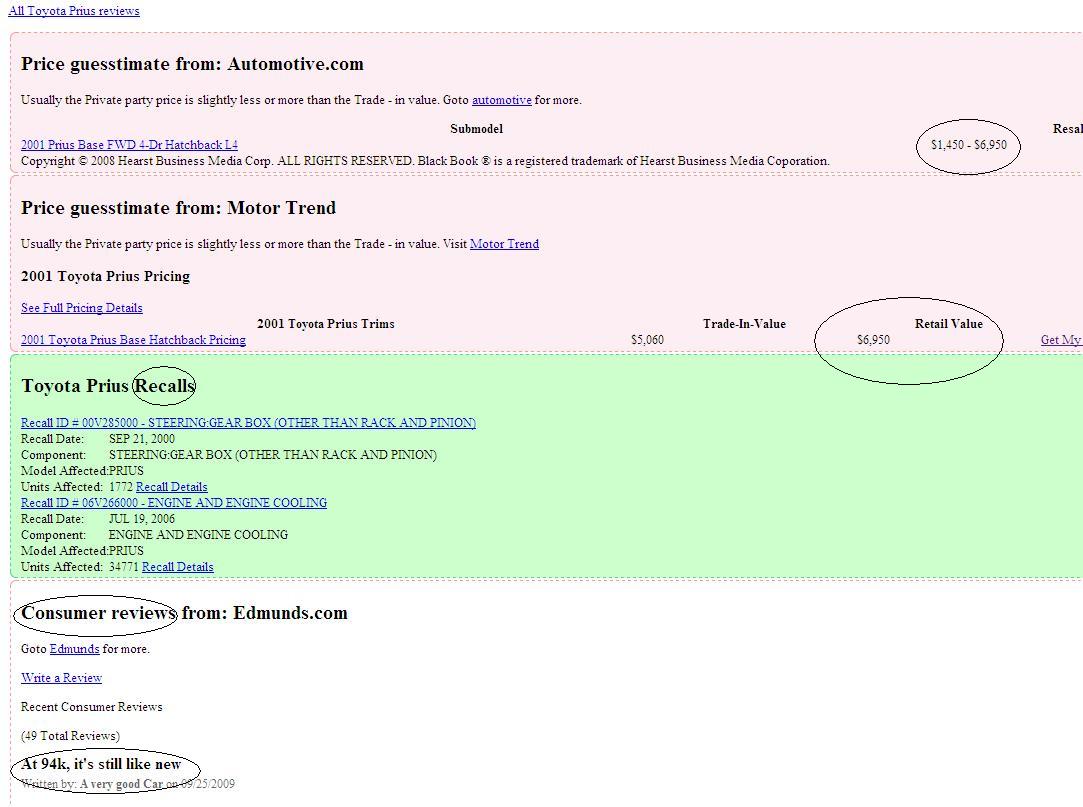The height and width of the screenshot is (807, 1083).
Task: Click Price guesstimate from: Motor Trend heading
Action: (178, 207)
